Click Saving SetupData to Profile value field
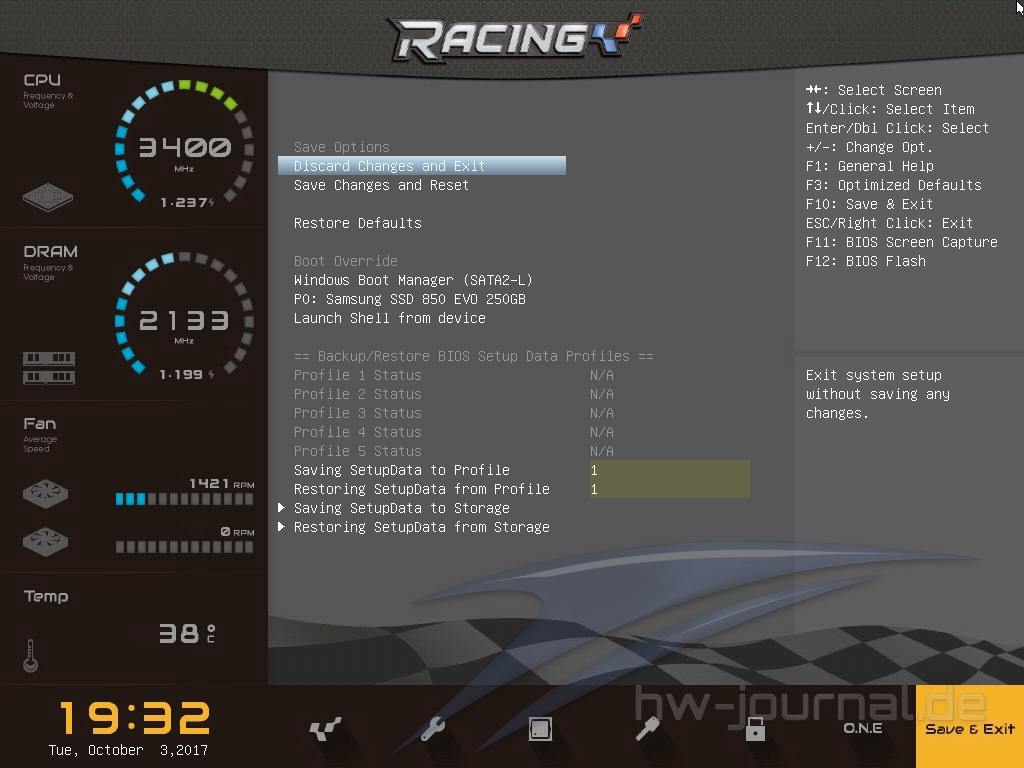This screenshot has width=1024, height=768. tap(669, 470)
